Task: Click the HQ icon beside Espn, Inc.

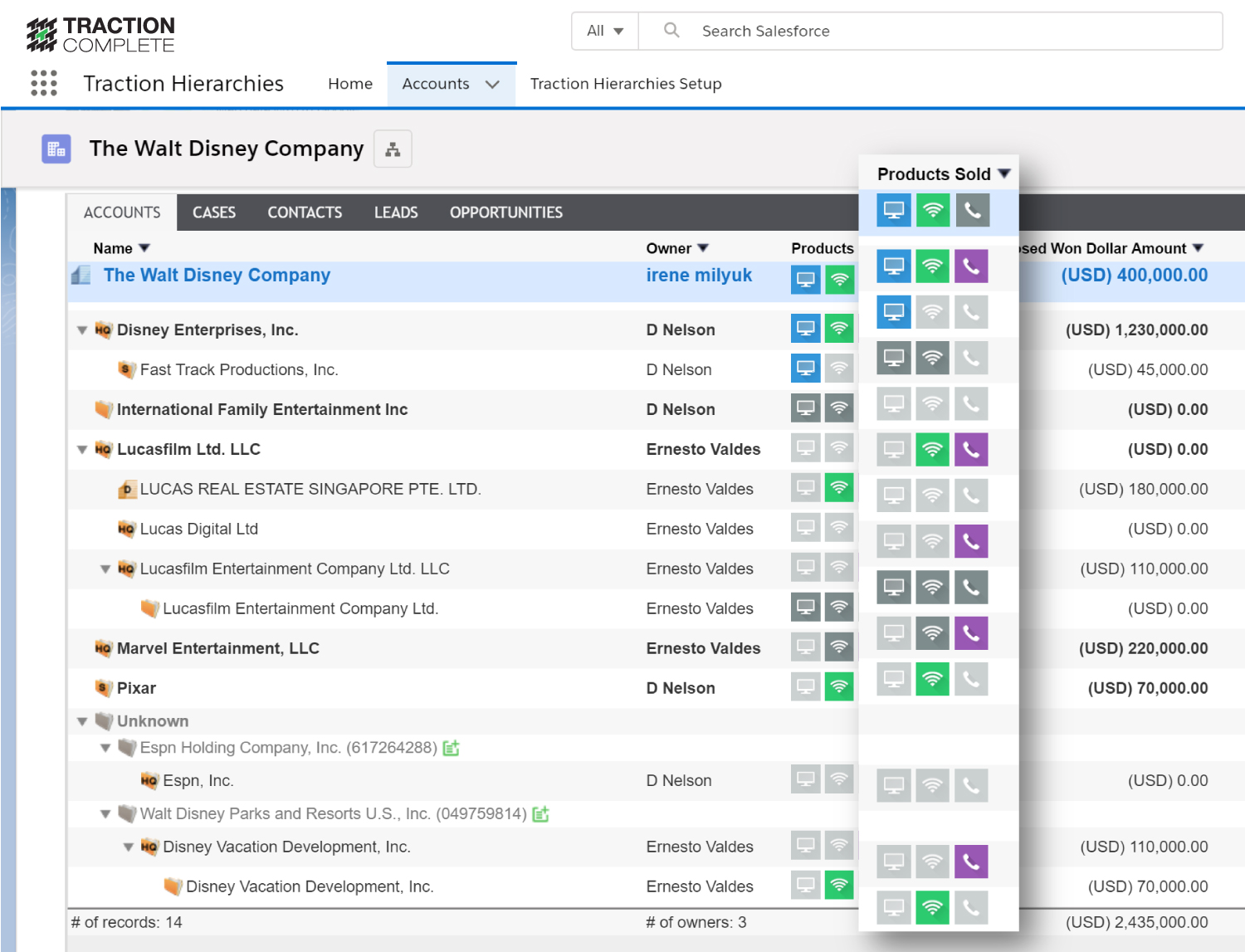Action: [149, 780]
